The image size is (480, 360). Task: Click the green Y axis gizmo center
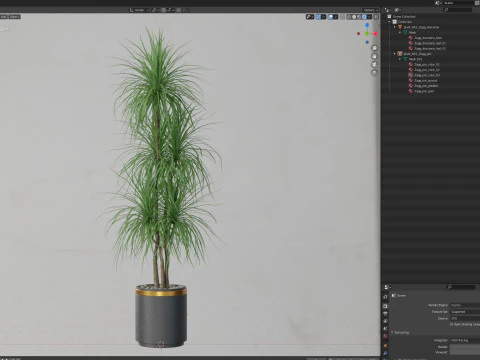pos(367,34)
